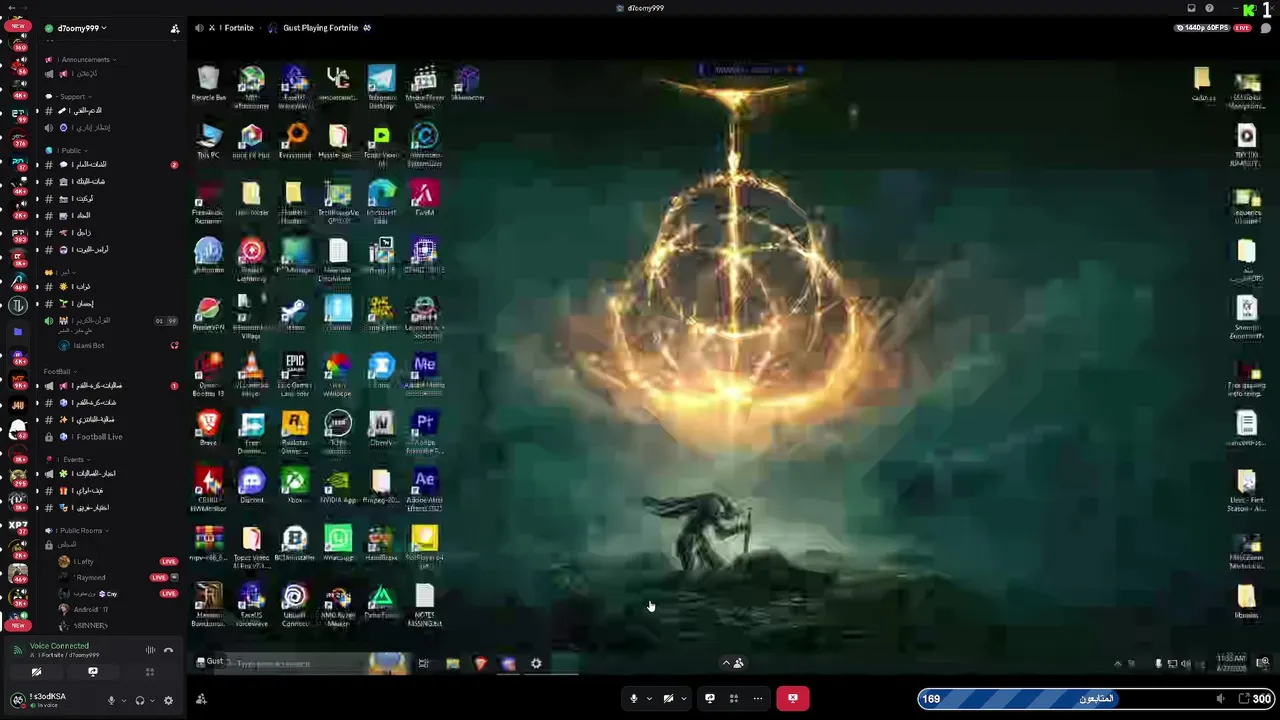Image resolution: width=1280 pixels, height=720 pixels.
Task: Click the Gust Playing Fortnite stream label
Action: pyautogui.click(x=320, y=28)
